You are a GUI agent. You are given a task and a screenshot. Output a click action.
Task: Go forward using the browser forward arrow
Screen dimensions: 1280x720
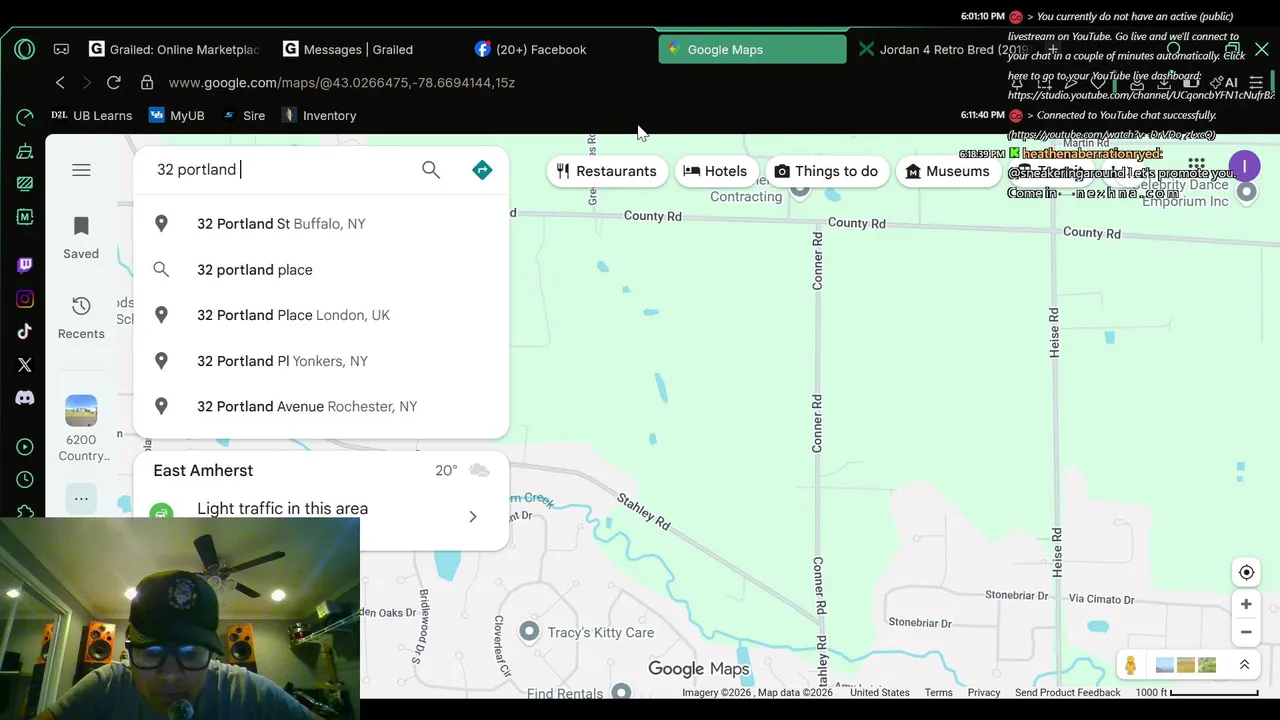tap(87, 83)
